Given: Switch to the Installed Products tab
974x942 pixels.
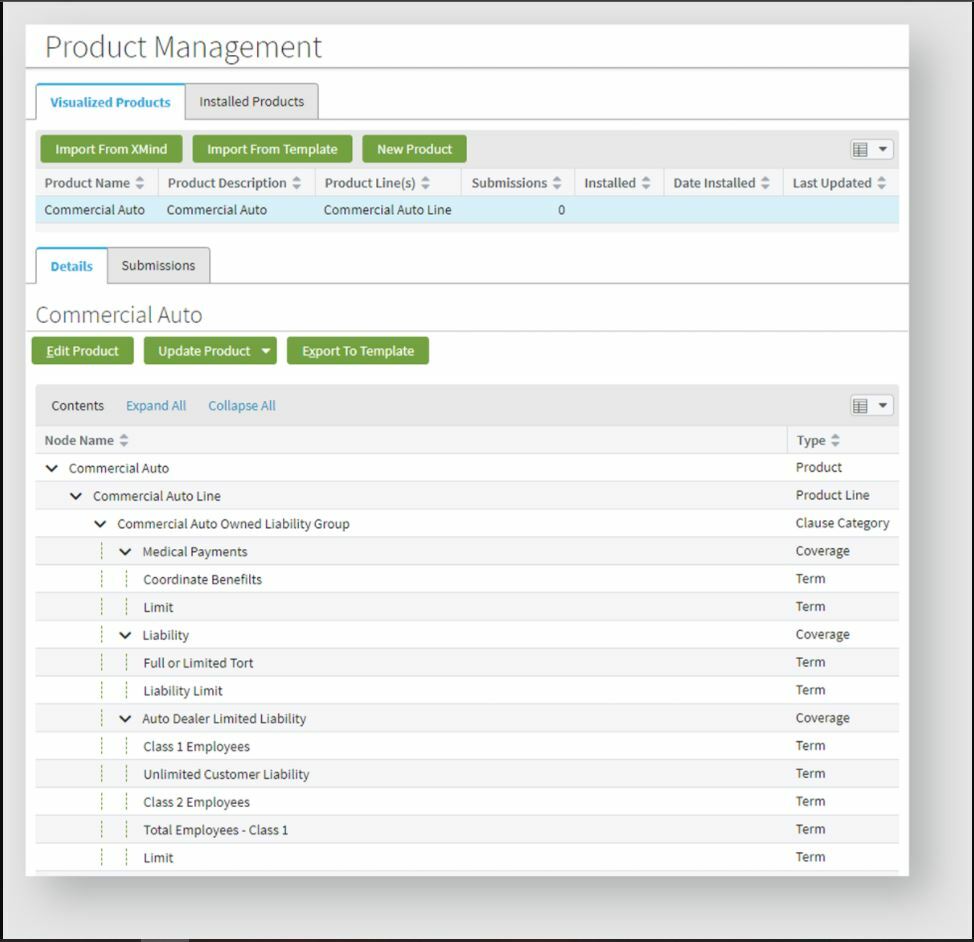Looking at the screenshot, I should [x=251, y=101].
